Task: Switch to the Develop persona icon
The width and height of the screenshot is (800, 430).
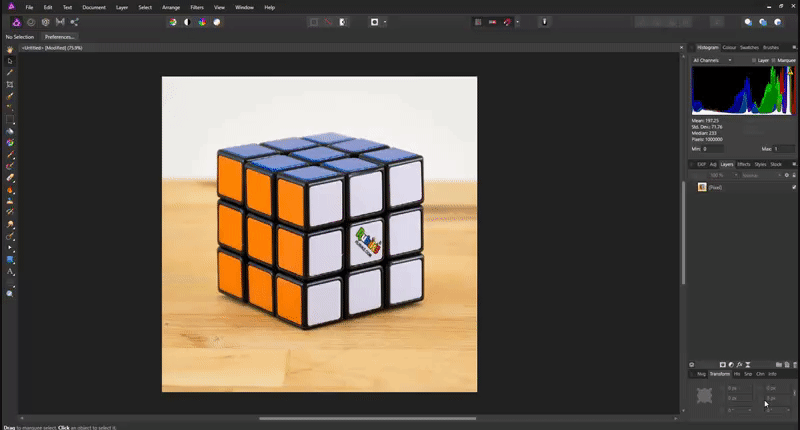Action: pyautogui.click(x=45, y=22)
